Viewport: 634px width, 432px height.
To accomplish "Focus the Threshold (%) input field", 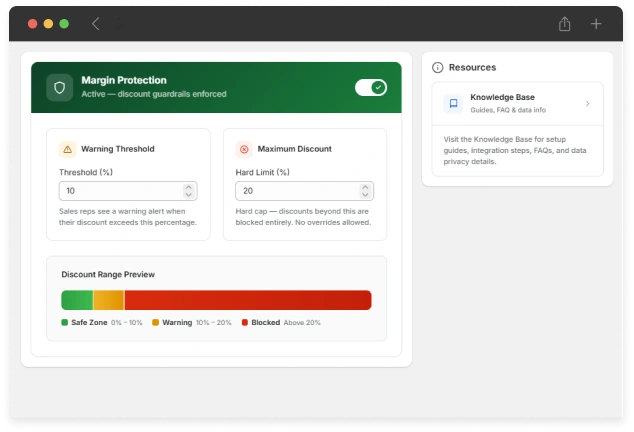I will (128, 191).
